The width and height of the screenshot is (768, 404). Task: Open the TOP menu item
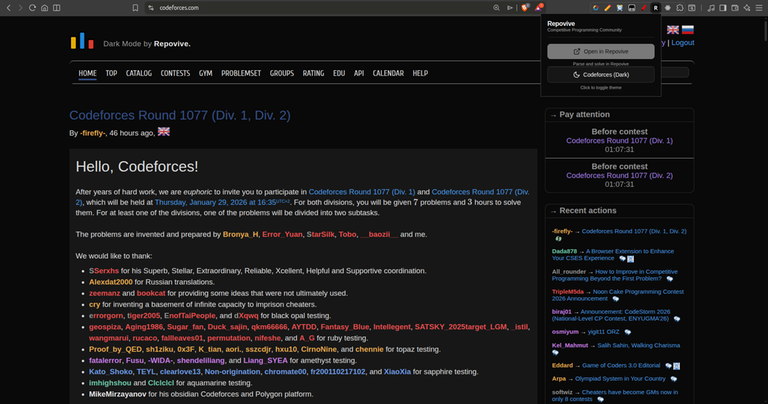click(x=111, y=73)
